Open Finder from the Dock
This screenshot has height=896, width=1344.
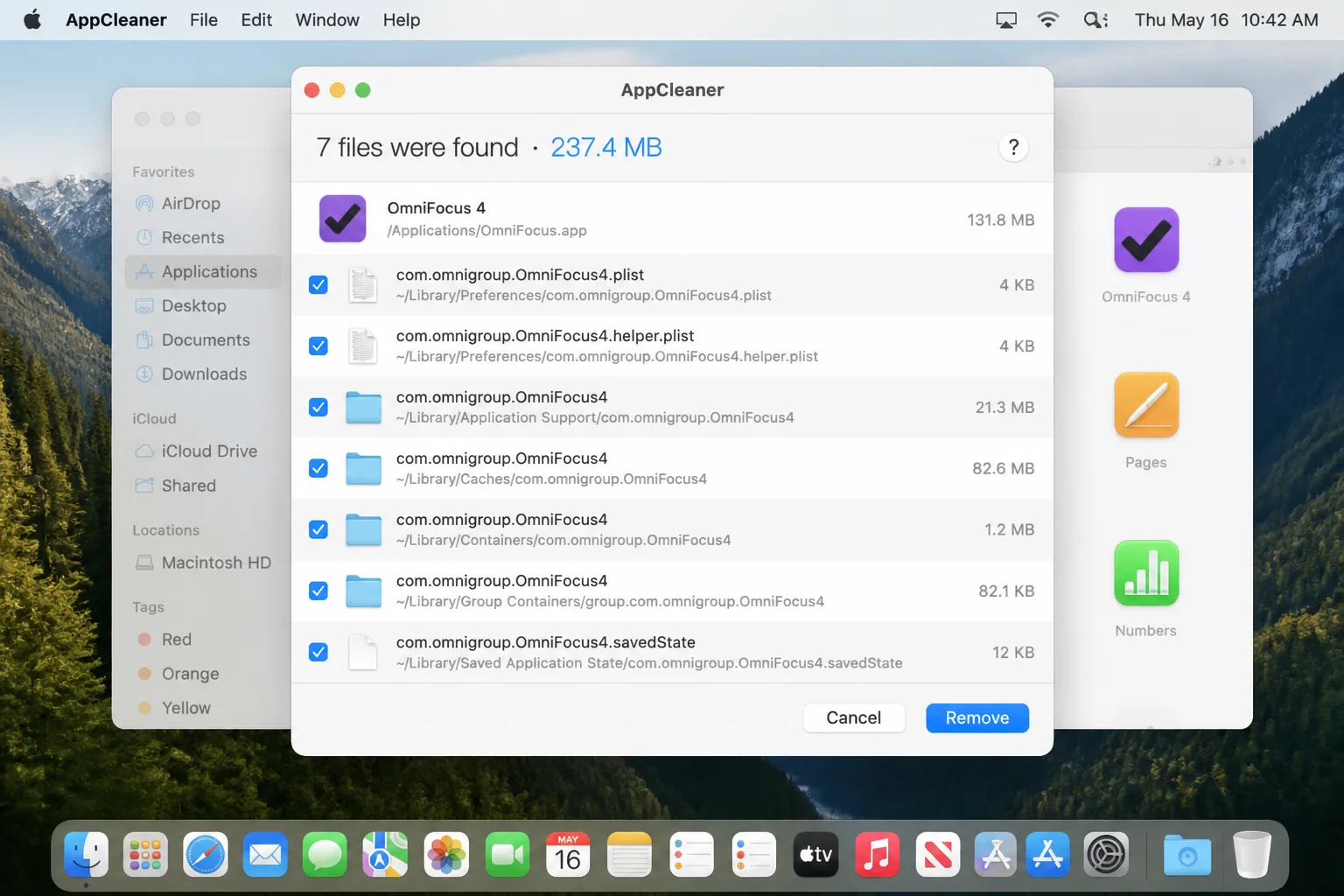point(86,854)
